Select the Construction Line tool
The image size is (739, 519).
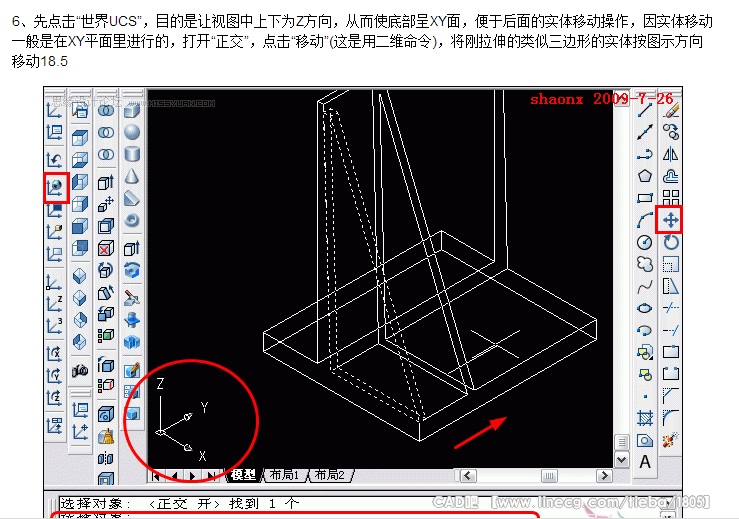[x=644, y=132]
